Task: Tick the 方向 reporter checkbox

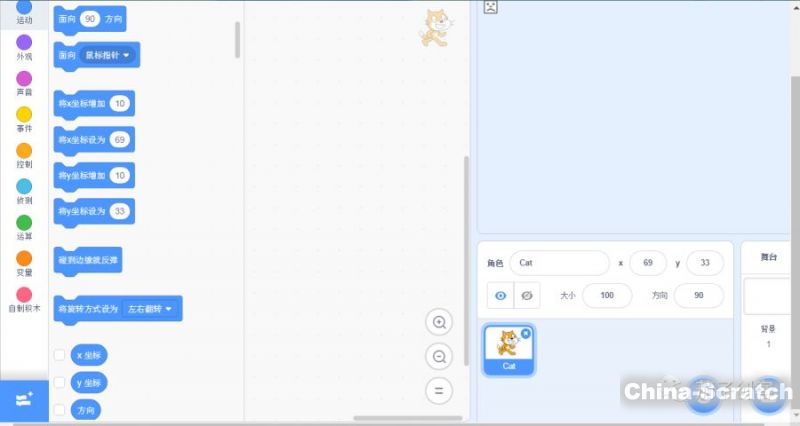Action: click(60, 410)
